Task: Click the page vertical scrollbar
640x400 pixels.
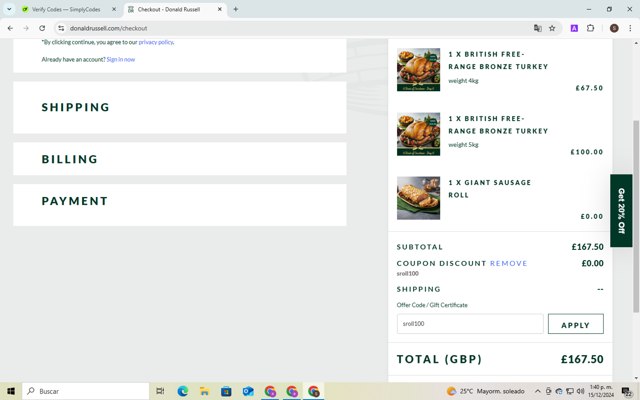Action: [636, 216]
